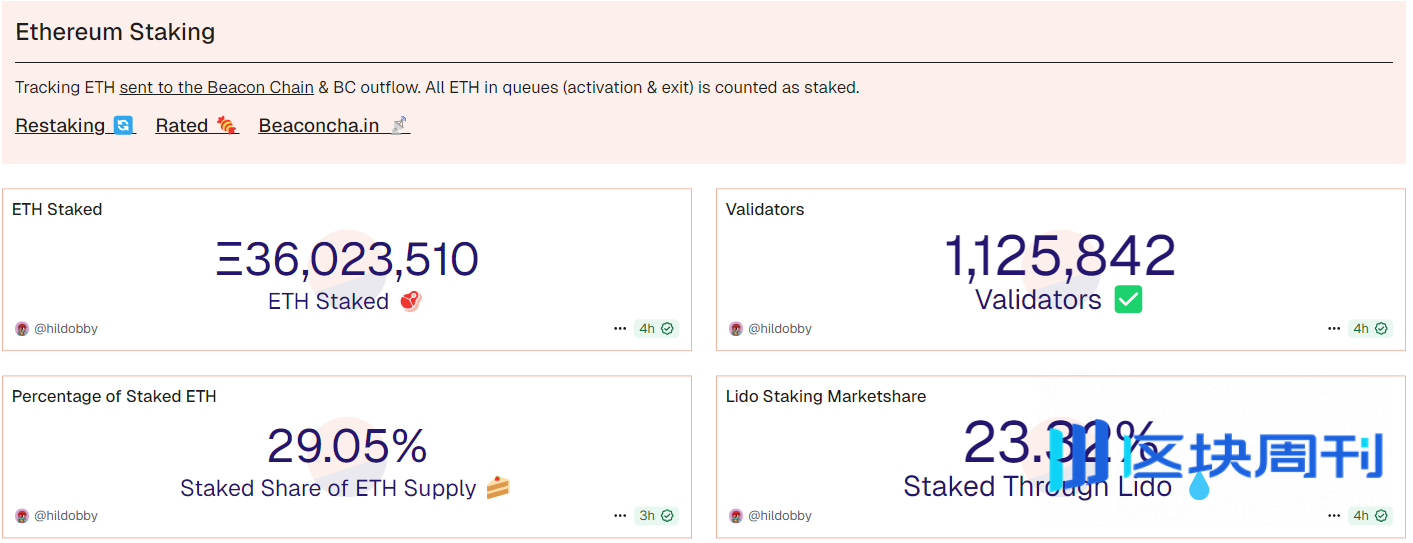This screenshot has width=1413, height=543.
Task: Click hildobby avatar on Lido Staking Marketshare card
Action: pos(736,515)
